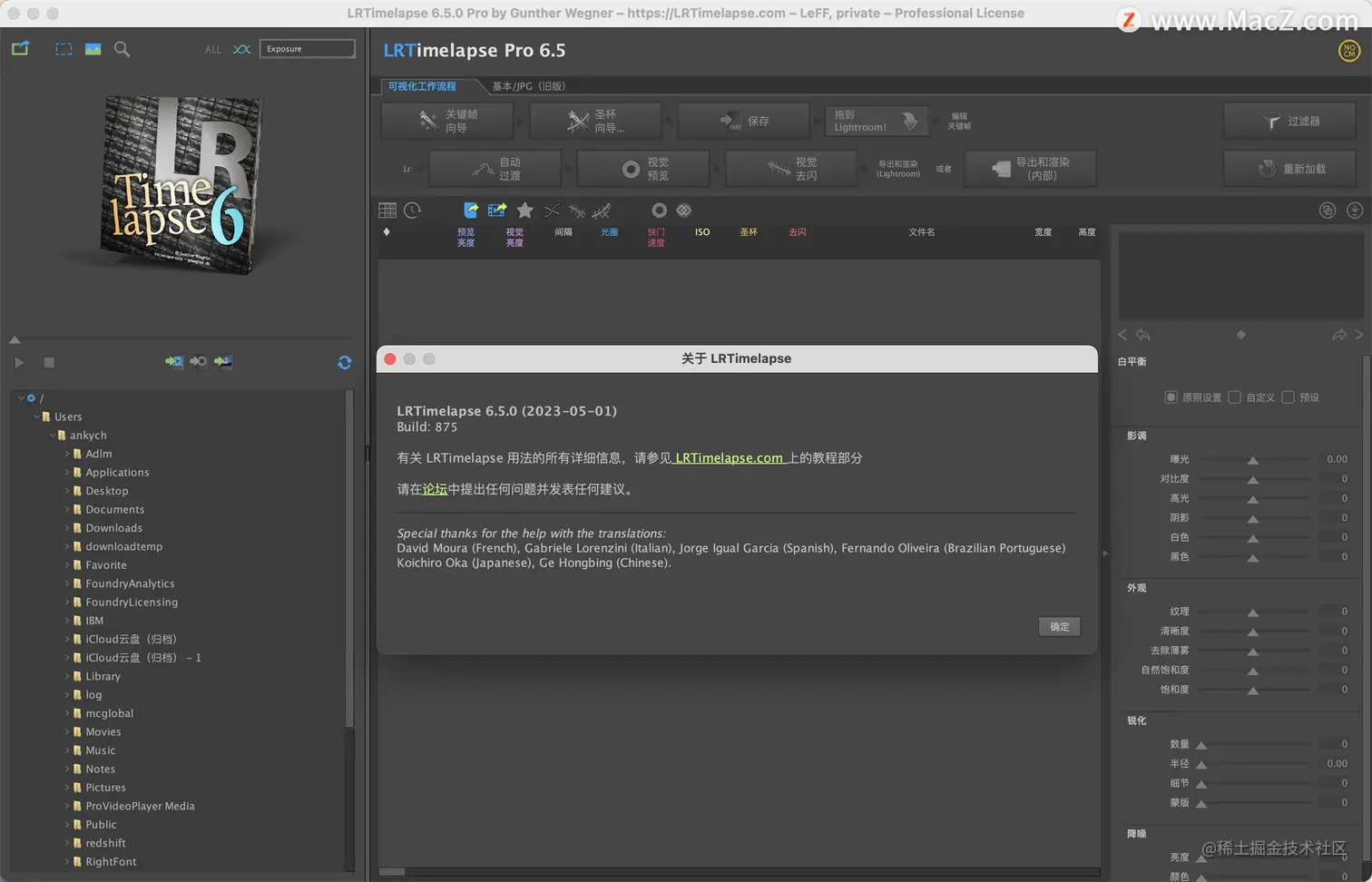The height and width of the screenshot is (882, 1372).
Task: Click the star rating icon
Action: 524,211
